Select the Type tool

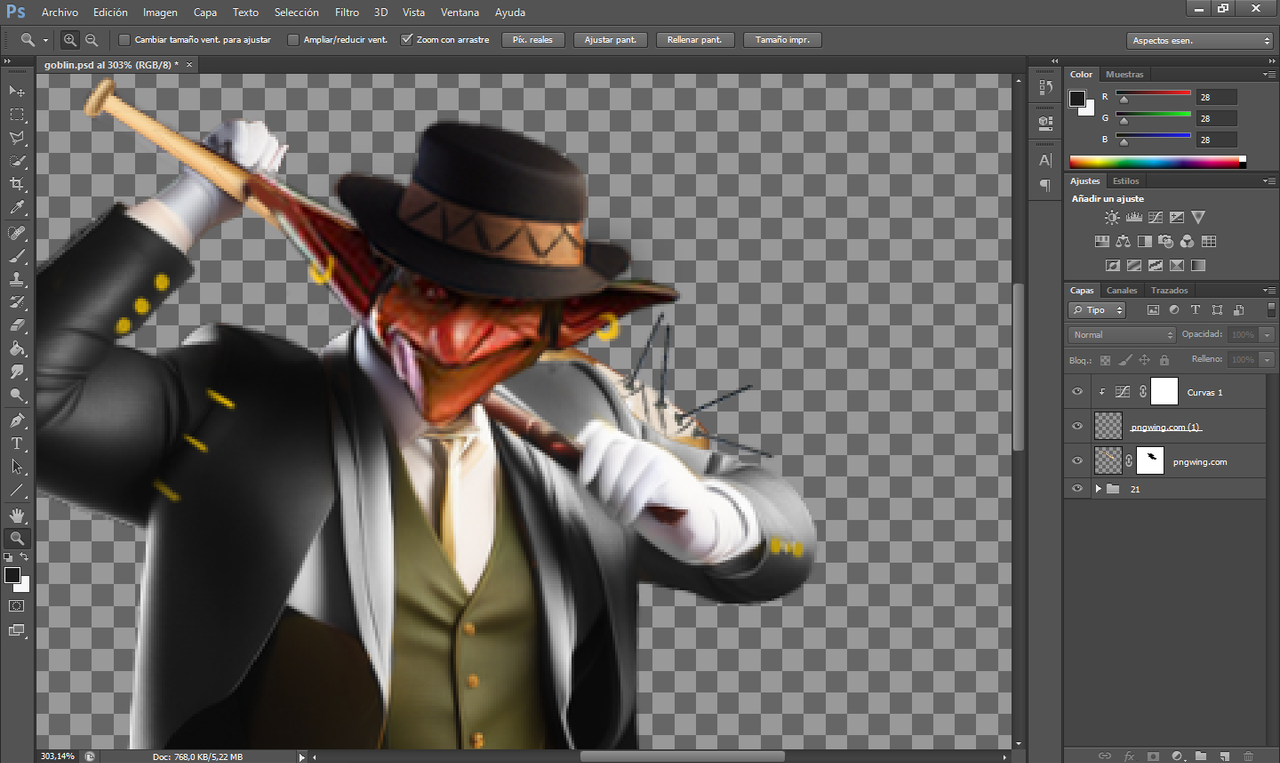coord(17,443)
